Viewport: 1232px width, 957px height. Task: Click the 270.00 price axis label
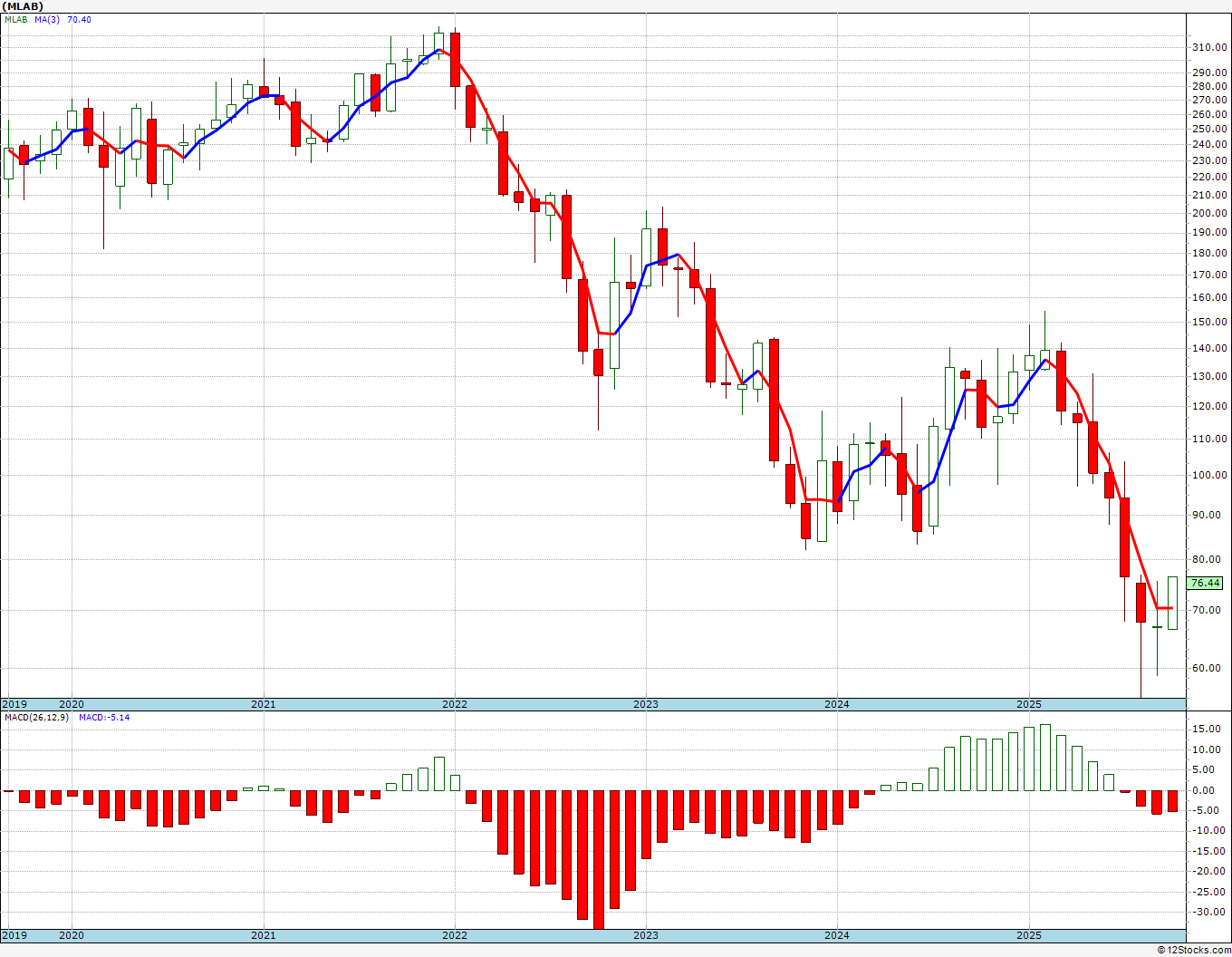(x=1209, y=100)
